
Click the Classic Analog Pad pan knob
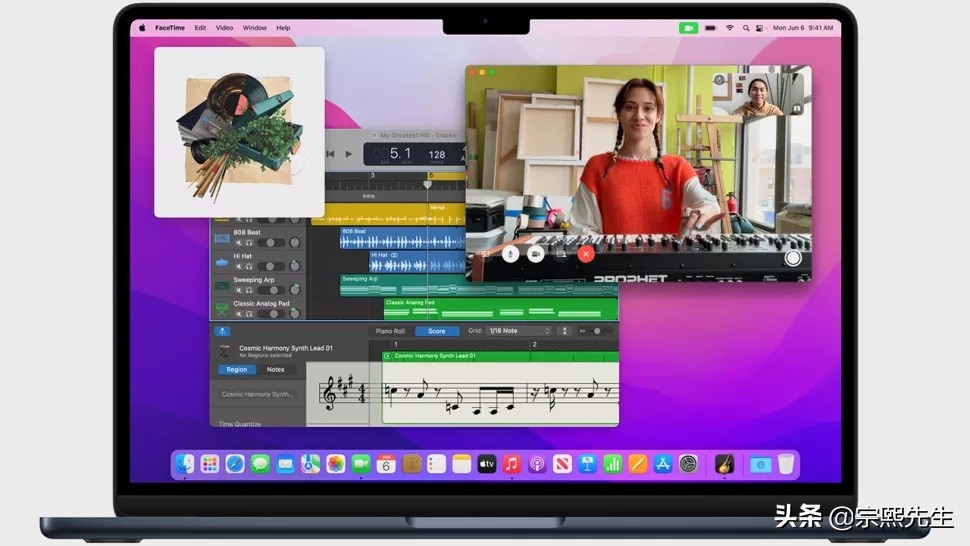(295, 314)
